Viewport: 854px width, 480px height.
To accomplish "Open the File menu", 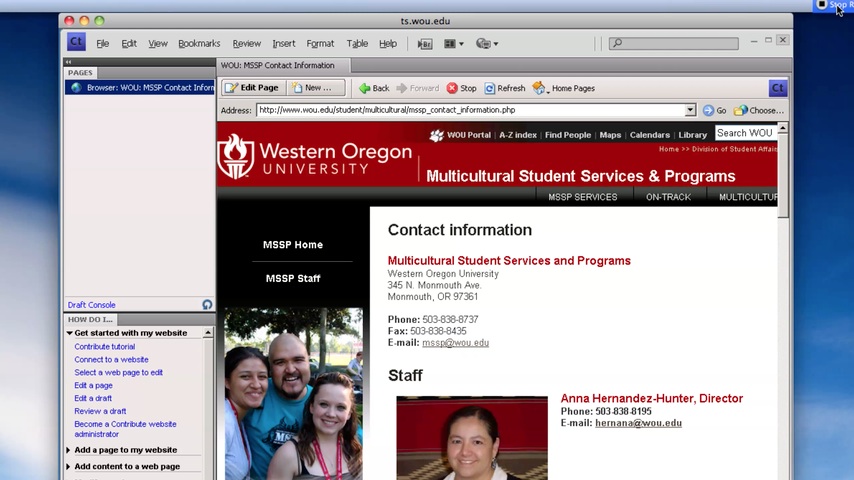I will [x=103, y=44].
